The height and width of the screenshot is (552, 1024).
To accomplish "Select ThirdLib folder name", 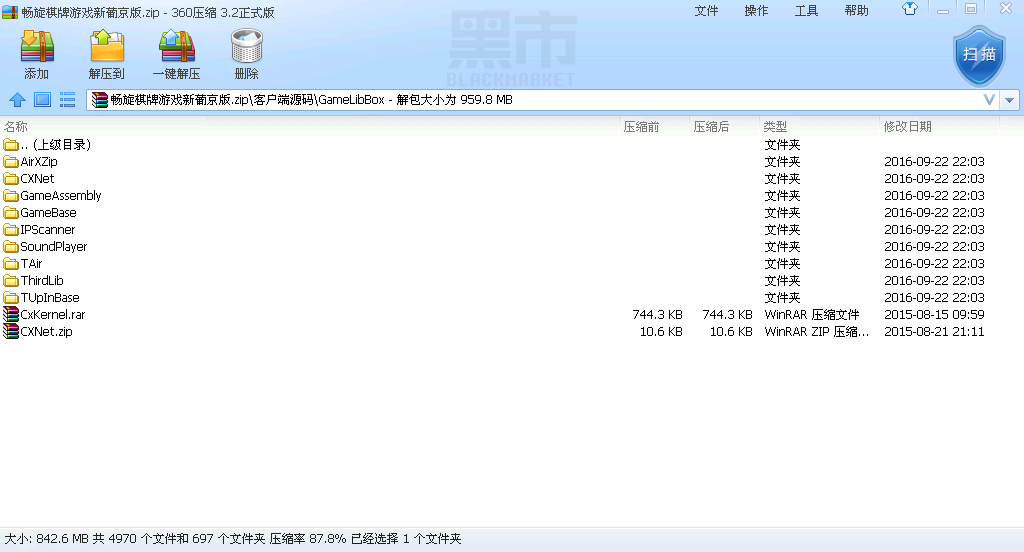I will [x=42, y=280].
